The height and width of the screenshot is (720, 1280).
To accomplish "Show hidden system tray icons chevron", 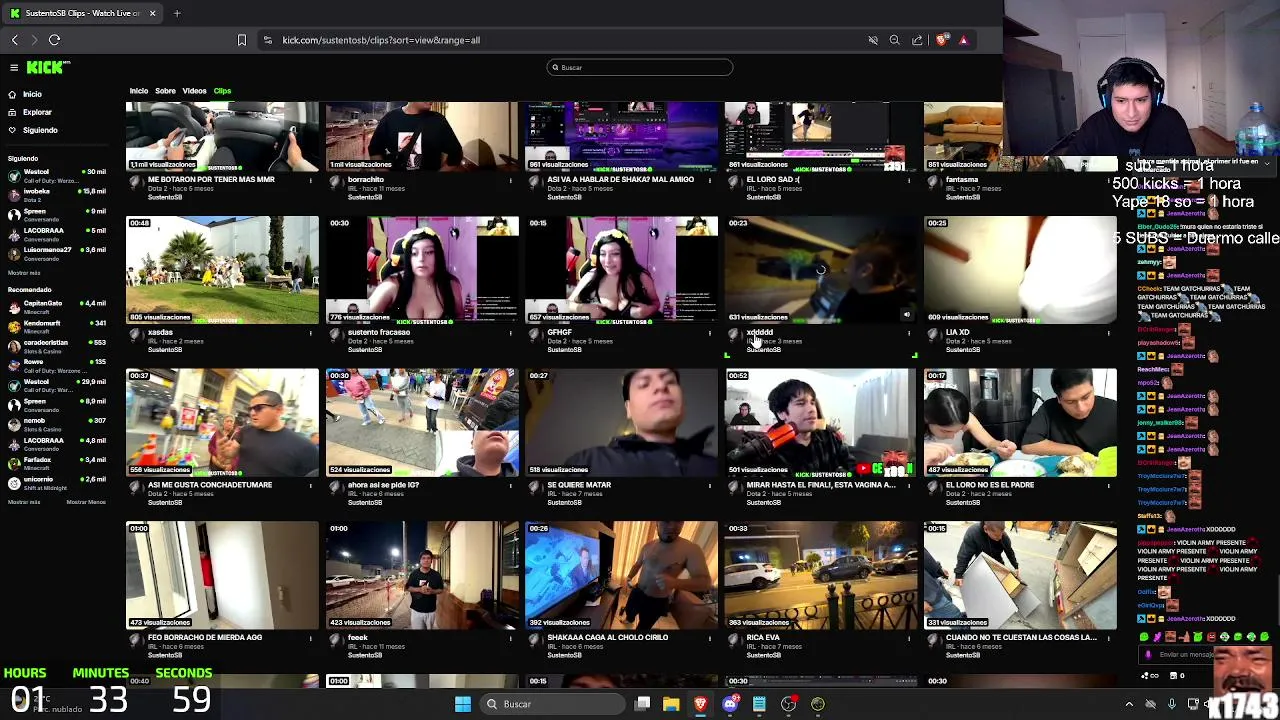I will pyautogui.click(x=1129, y=704).
